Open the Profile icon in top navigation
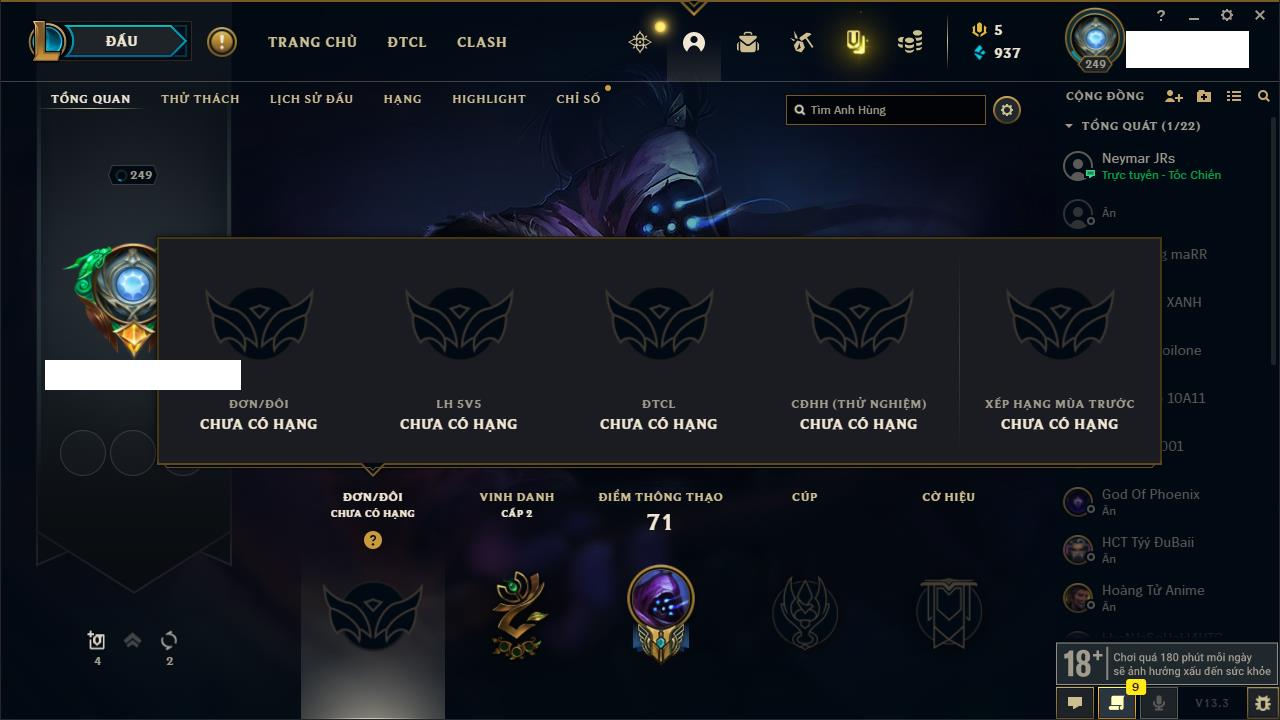This screenshot has height=720, width=1280. pyautogui.click(x=694, y=42)
